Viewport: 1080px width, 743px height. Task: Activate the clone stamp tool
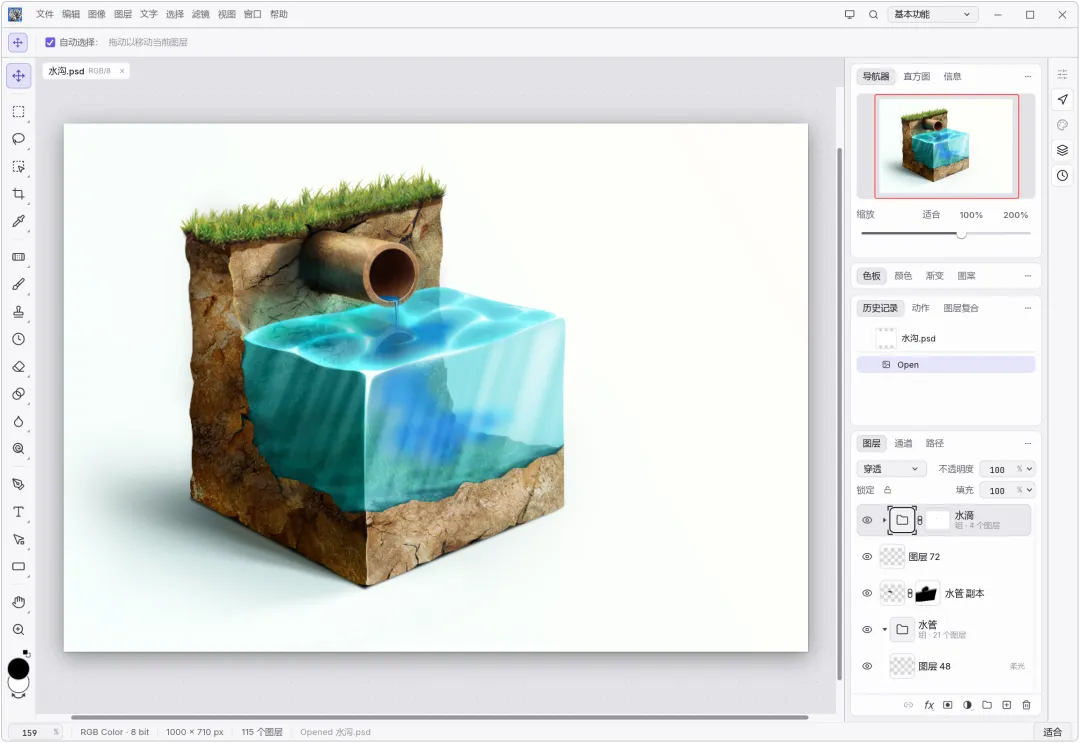pos(19,312)
